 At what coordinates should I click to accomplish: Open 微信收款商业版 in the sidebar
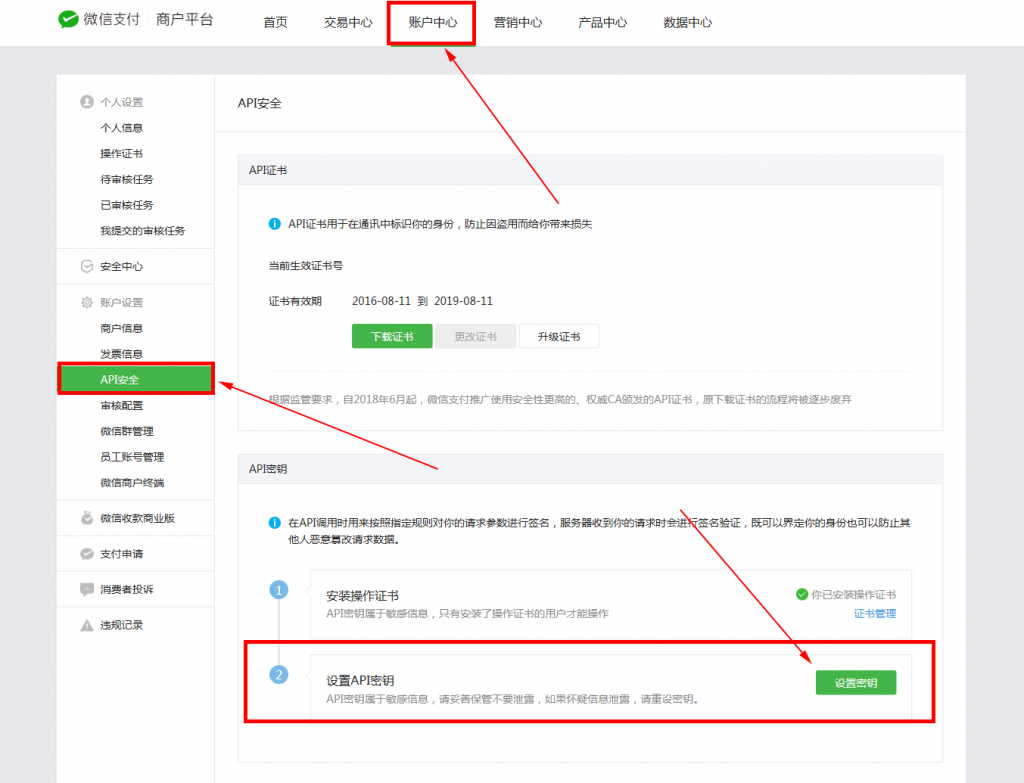(137, 519)
